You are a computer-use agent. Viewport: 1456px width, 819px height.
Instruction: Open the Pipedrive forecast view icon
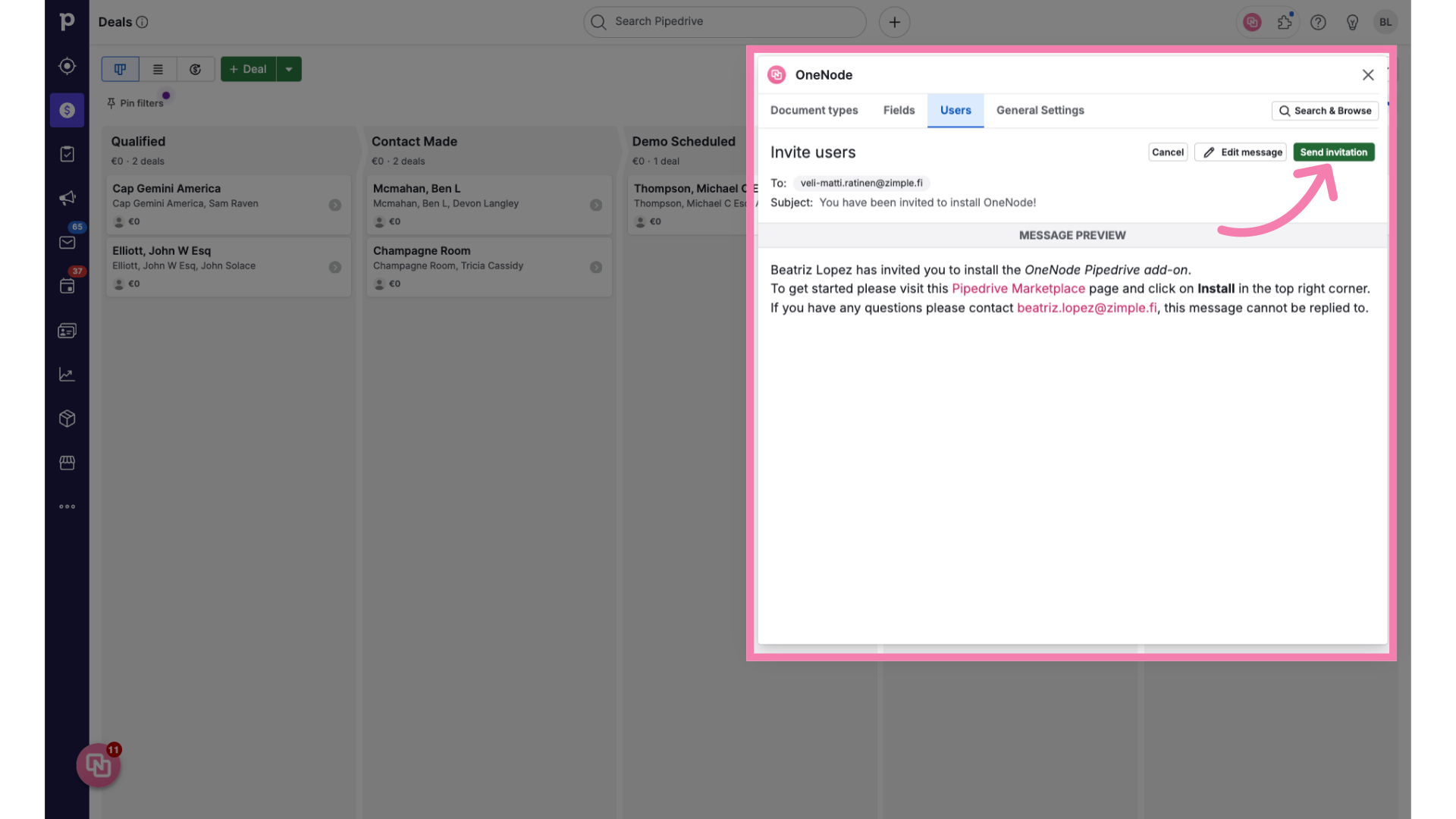[x=196, y=68]
